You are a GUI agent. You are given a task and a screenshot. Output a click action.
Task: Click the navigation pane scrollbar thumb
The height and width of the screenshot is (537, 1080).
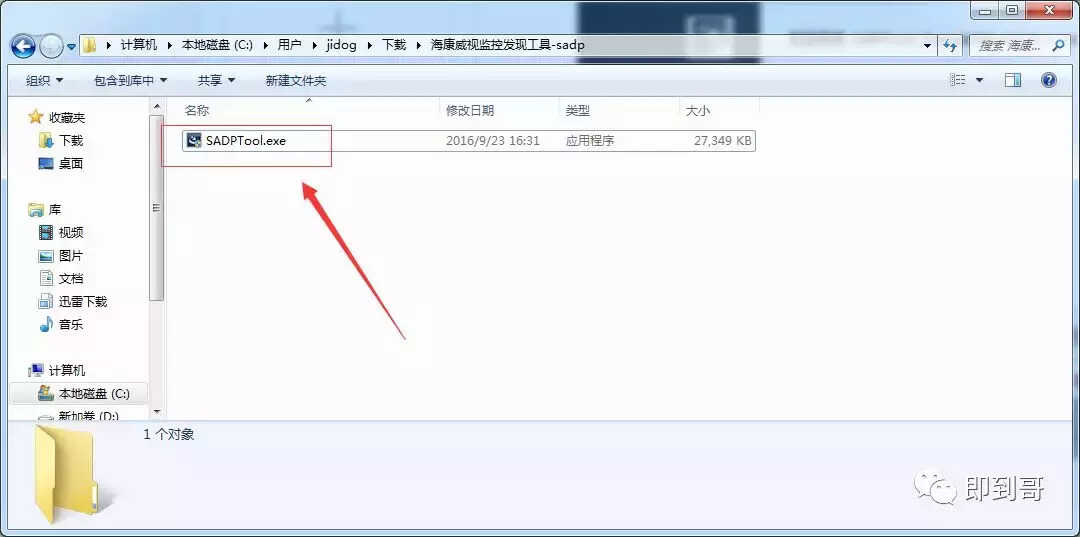click(157, 207)
